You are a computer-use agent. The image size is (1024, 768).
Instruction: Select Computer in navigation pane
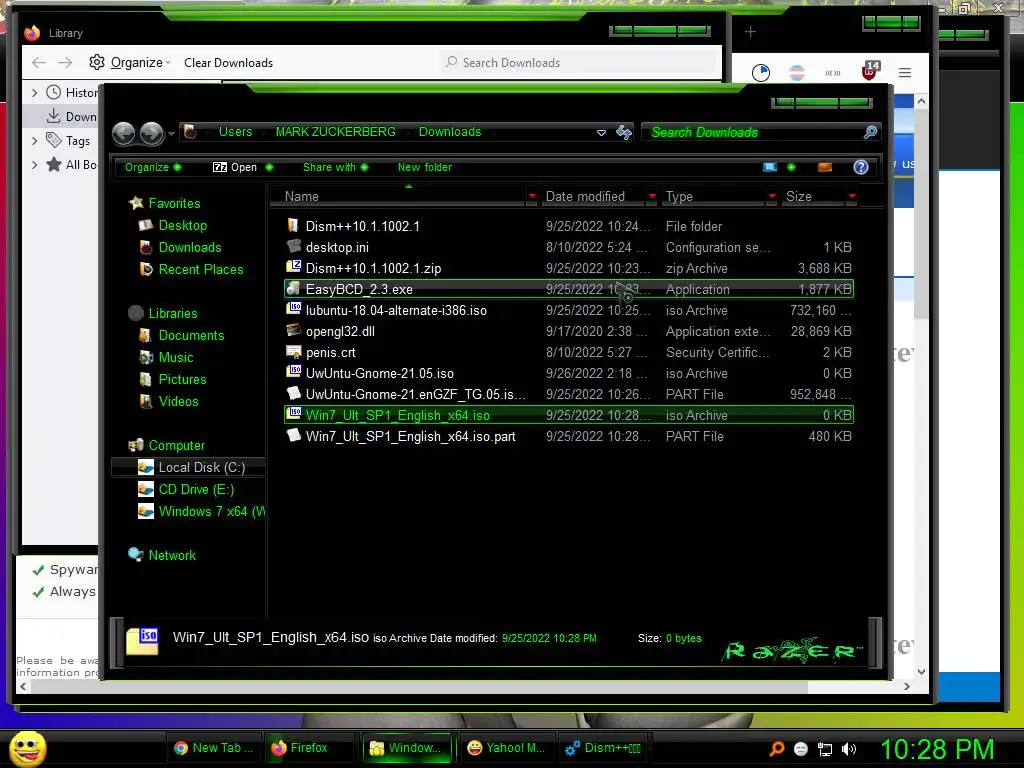[x=176, y=445]
